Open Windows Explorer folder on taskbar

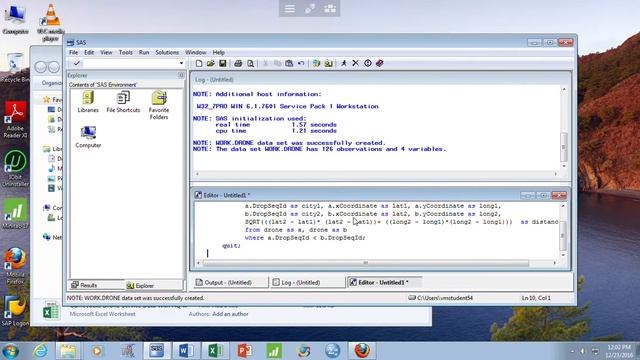point(68,351)
